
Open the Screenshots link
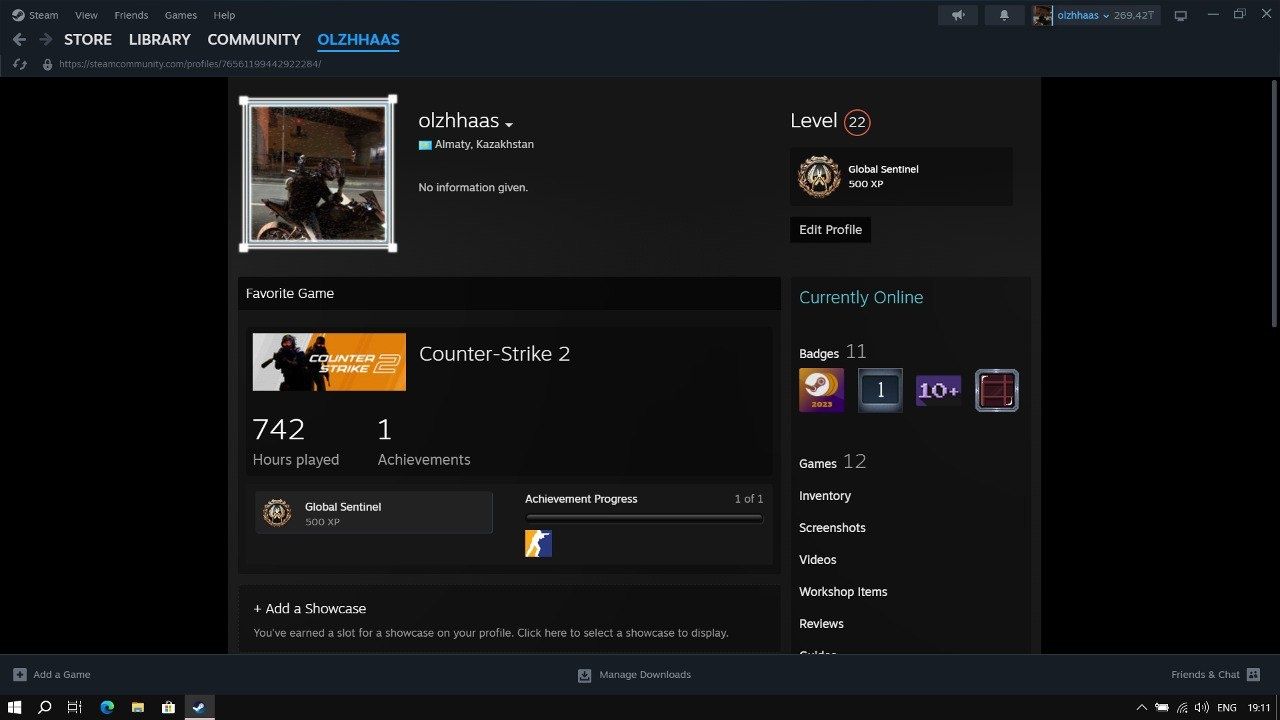(x=832, y=528)
